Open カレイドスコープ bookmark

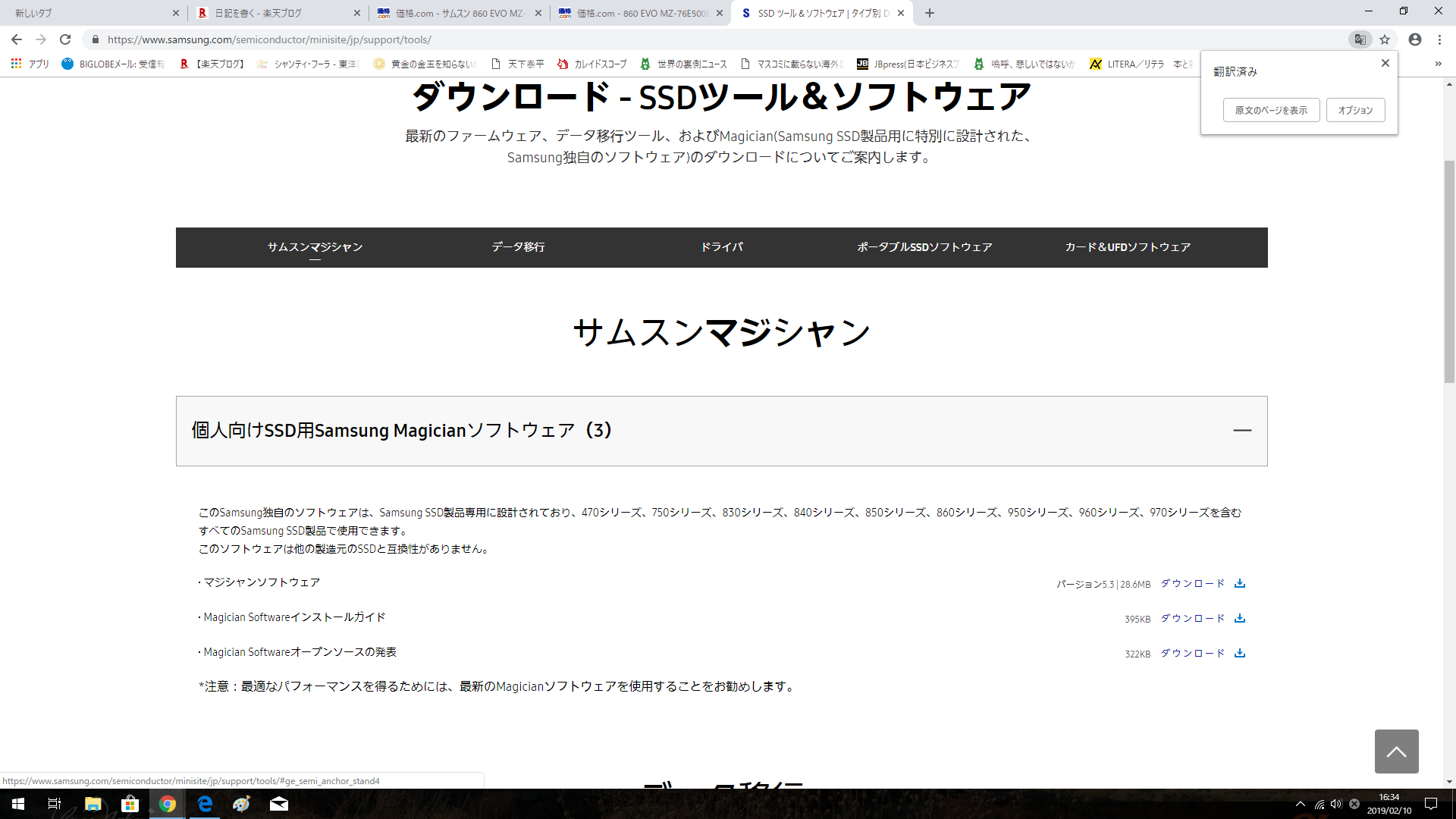point(592,64)
